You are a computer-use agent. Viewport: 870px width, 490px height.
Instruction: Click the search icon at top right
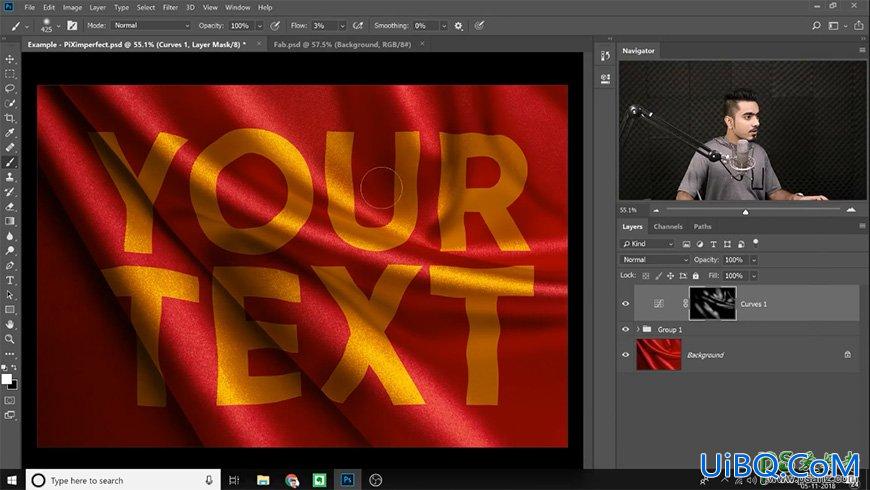click(x=816, y=26)
